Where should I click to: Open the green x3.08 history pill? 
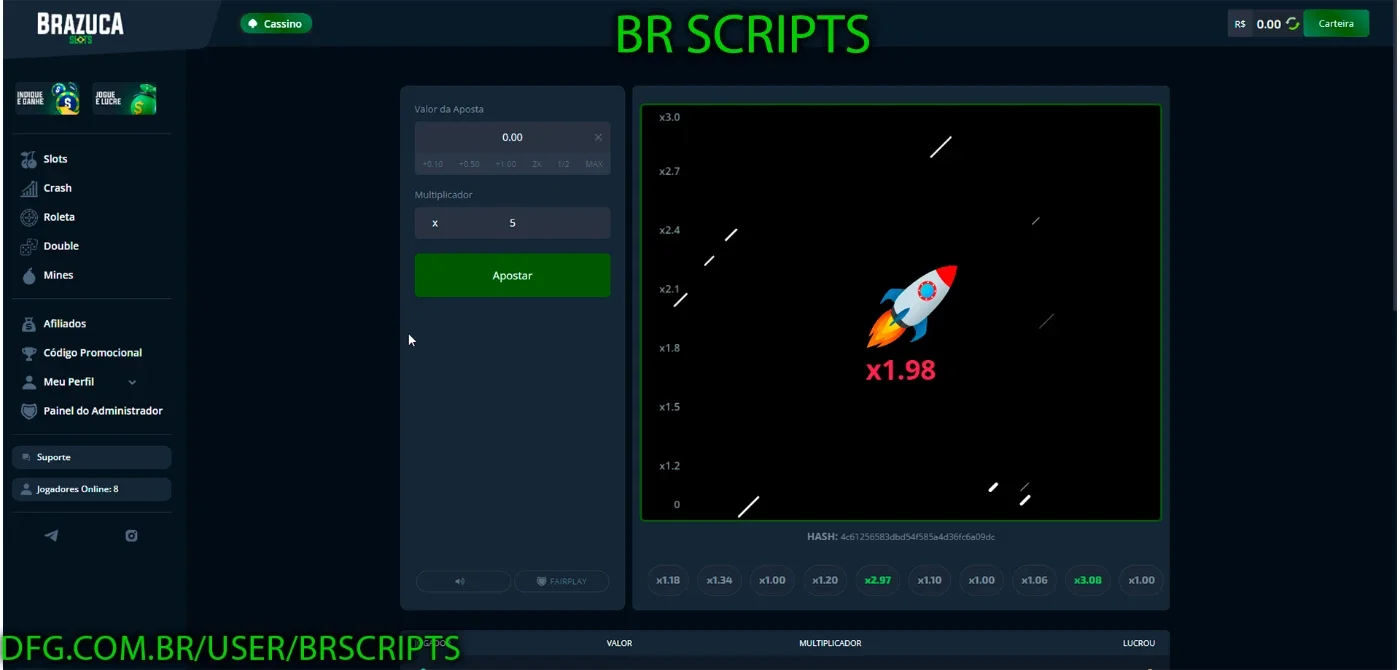pyautogui.click(x=1087, y=580)
